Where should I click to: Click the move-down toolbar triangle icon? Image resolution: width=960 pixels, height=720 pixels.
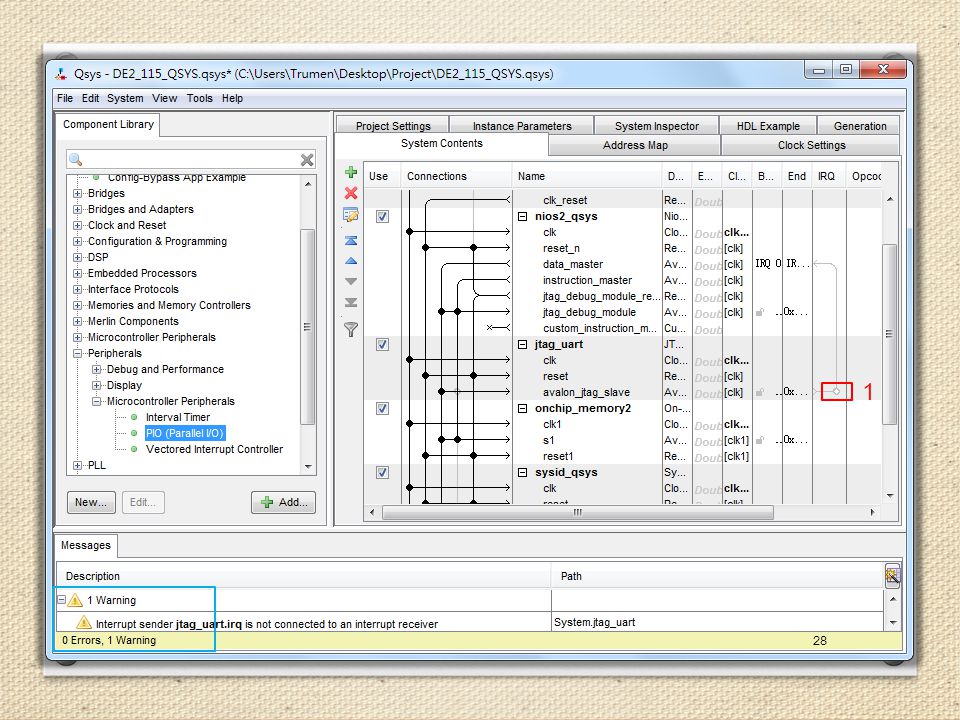pos(351,282)
